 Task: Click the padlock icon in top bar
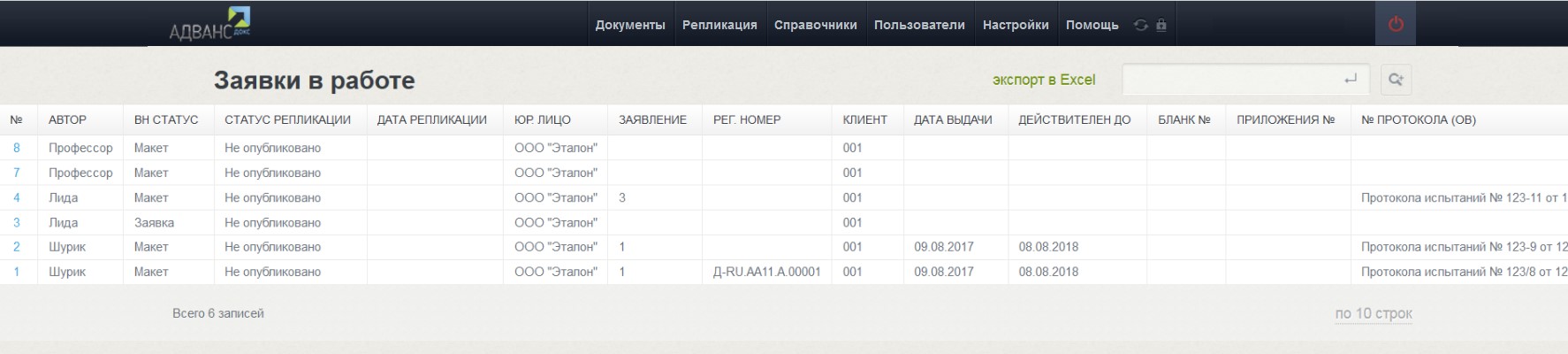pyautogui.click(x=1161, y=25)
